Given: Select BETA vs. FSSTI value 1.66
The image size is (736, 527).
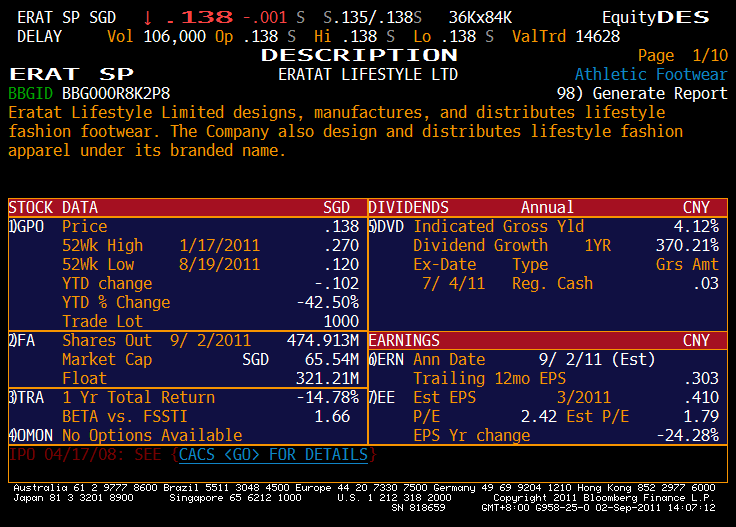Looking at the screenshot, I should tap(332, 417).
